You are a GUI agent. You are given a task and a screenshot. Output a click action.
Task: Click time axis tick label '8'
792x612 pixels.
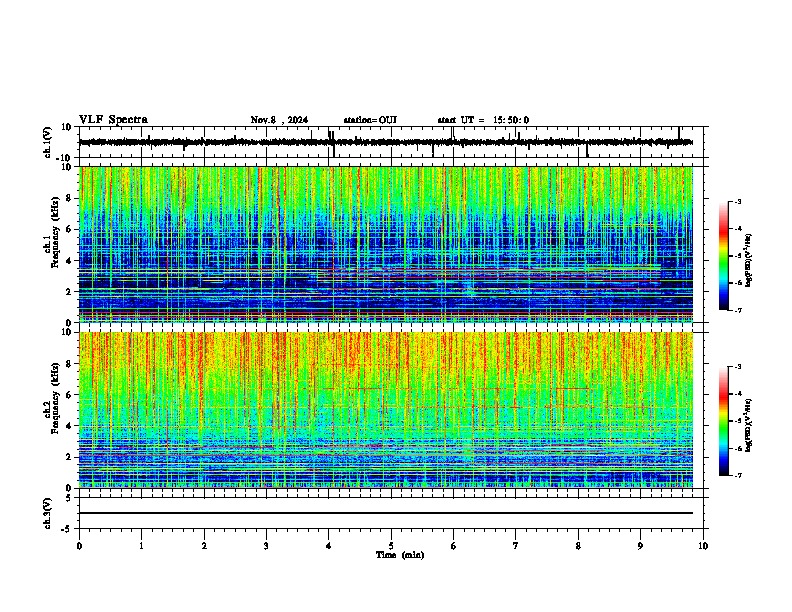(578, 545)
